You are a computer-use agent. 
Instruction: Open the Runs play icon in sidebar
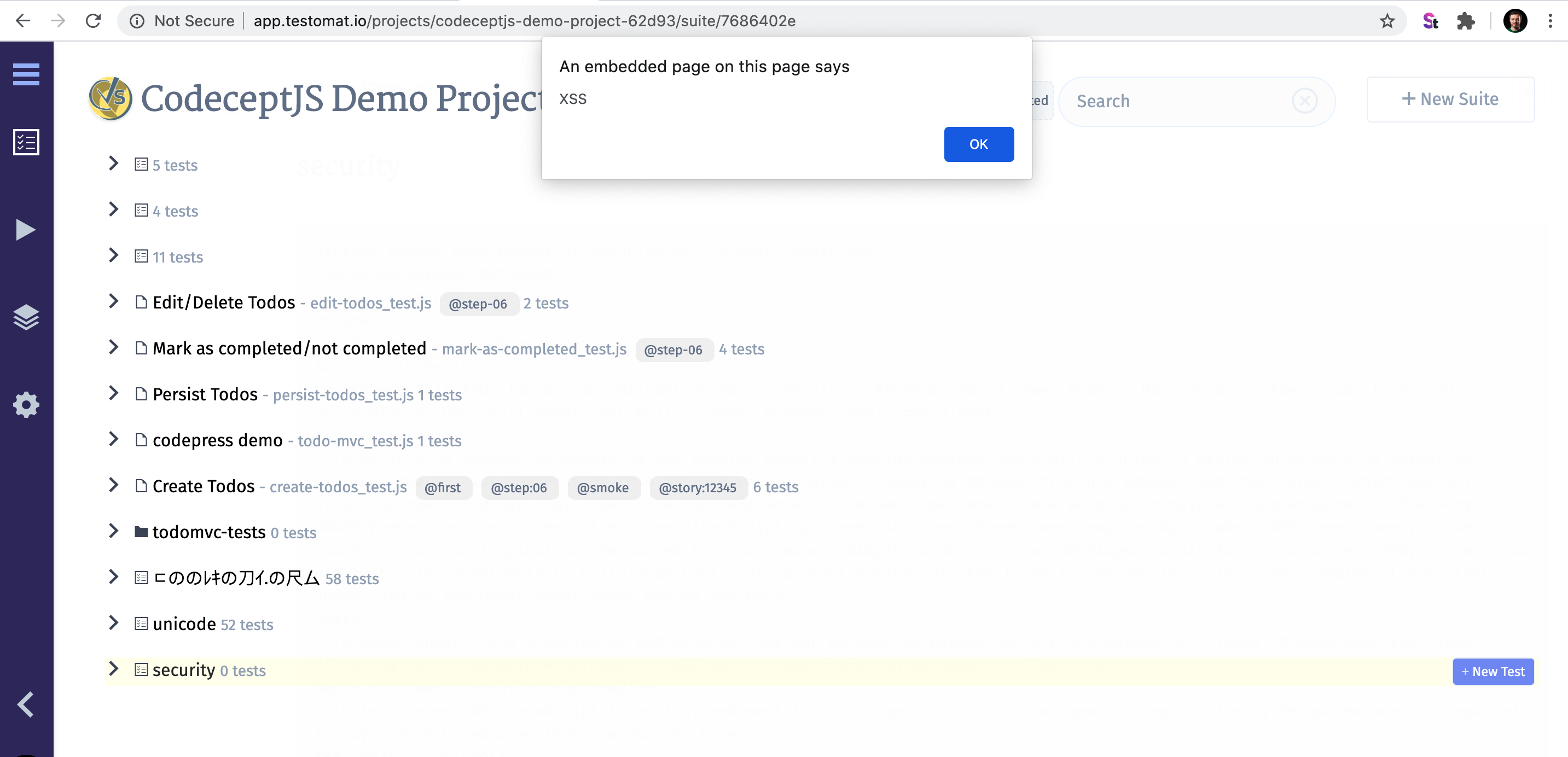[x=26, y=229]
